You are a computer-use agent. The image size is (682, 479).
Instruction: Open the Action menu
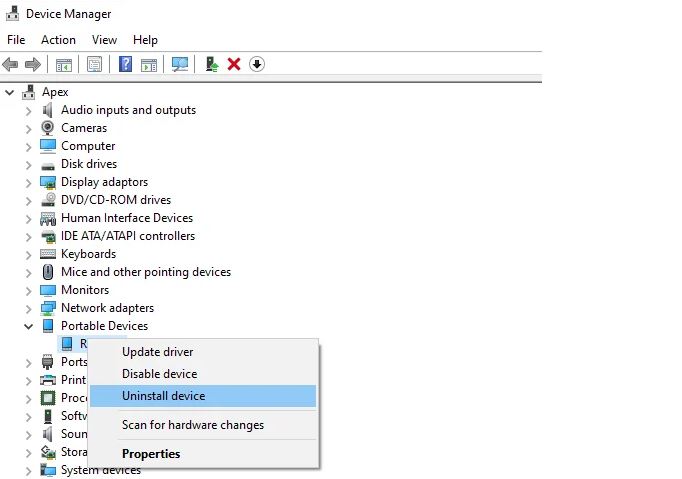pyautogui.click(x=58, y=40)
